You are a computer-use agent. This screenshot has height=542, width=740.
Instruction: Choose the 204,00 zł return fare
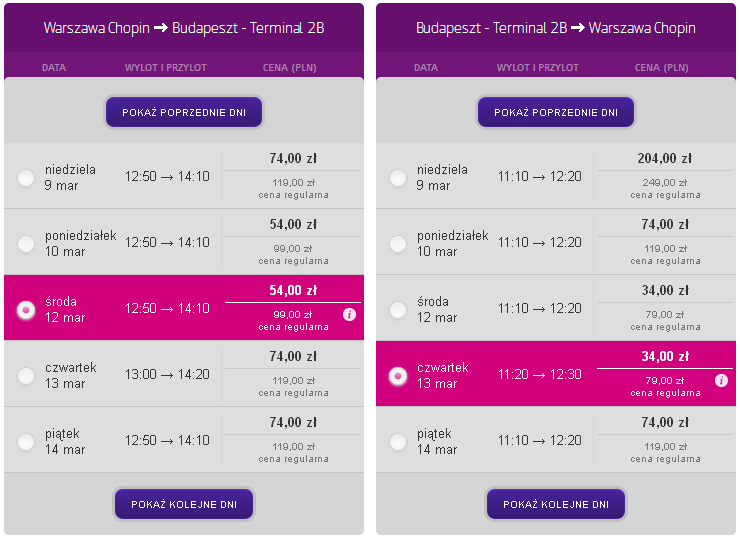click(664, 159)
